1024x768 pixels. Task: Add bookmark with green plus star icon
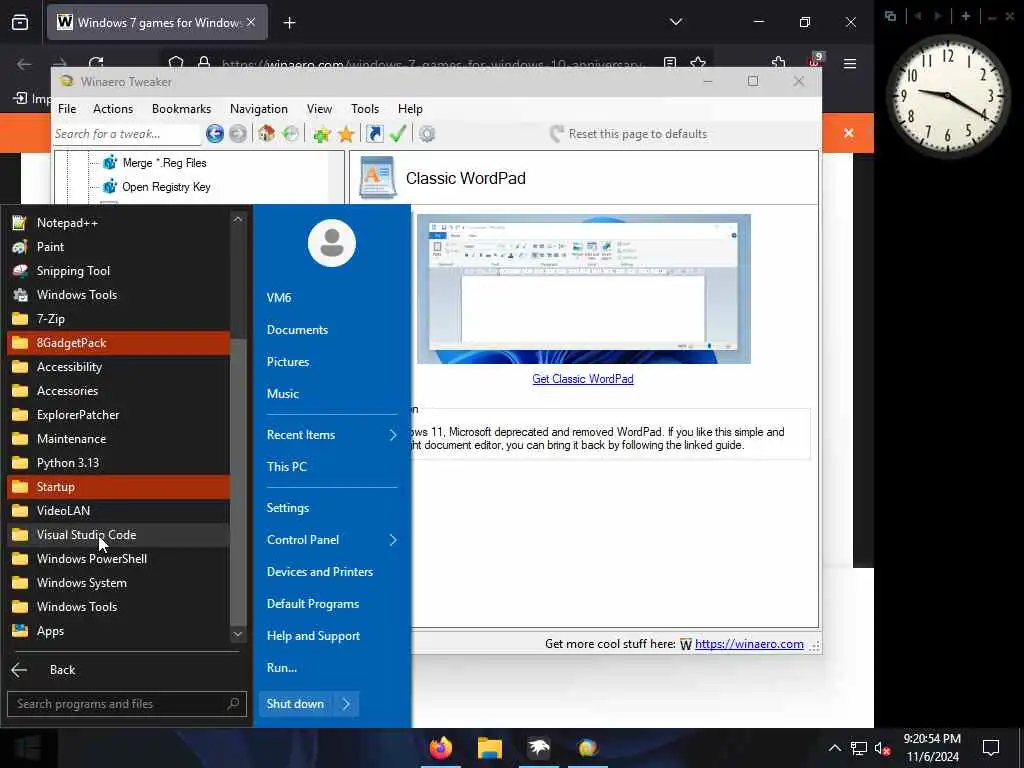point(321,134)
